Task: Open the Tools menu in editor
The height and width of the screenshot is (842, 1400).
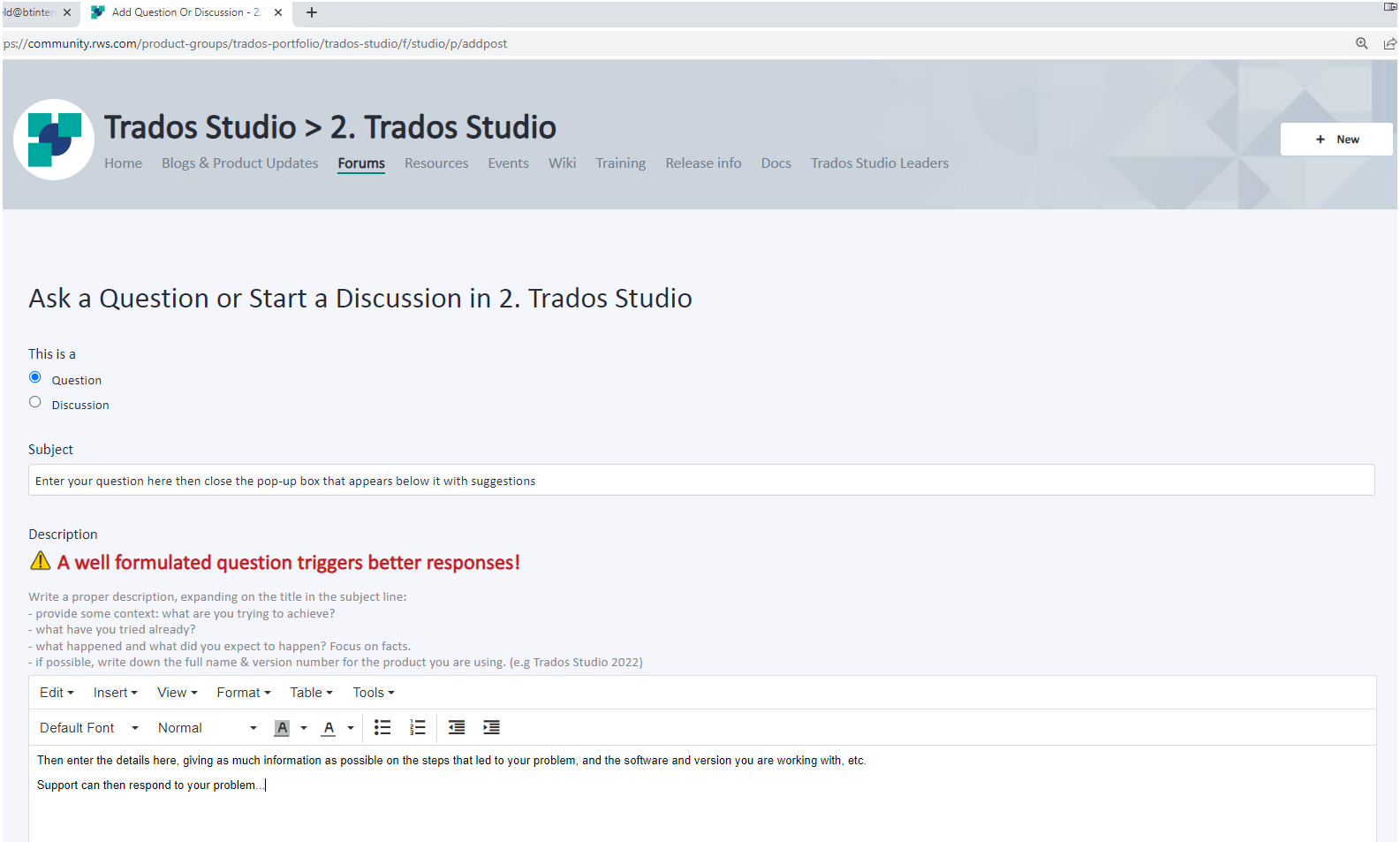Action: 374,693
